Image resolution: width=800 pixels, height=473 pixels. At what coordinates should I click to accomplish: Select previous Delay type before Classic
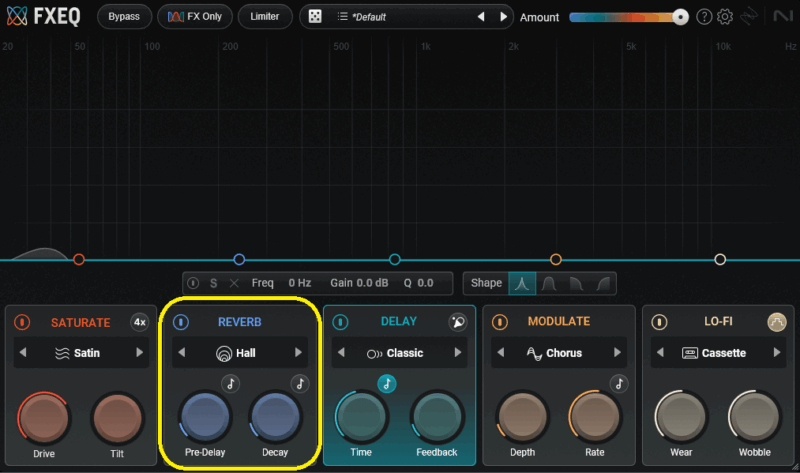[x=341, y=353]
